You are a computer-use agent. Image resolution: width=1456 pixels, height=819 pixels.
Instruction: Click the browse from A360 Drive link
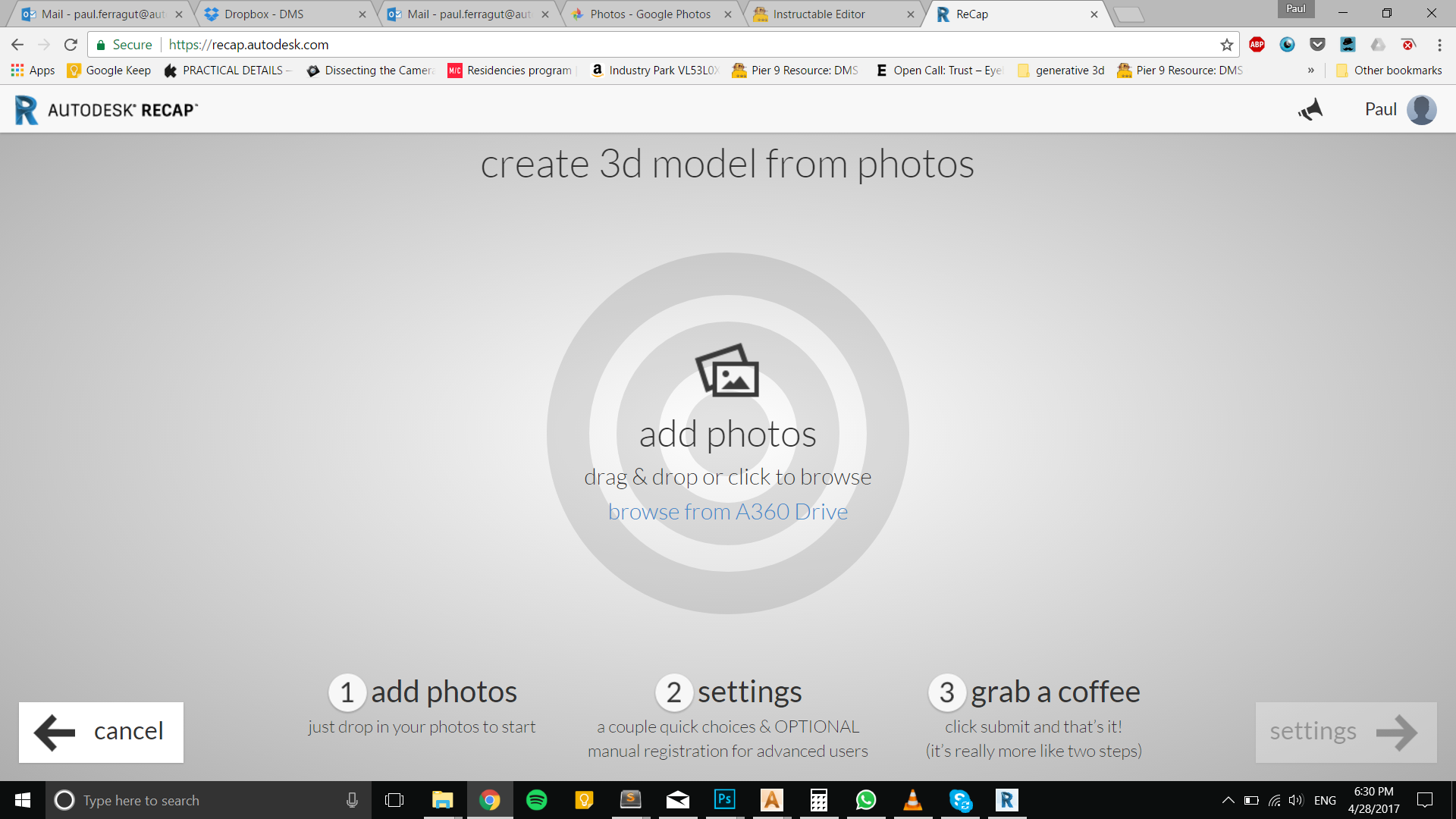coord(727,512)
